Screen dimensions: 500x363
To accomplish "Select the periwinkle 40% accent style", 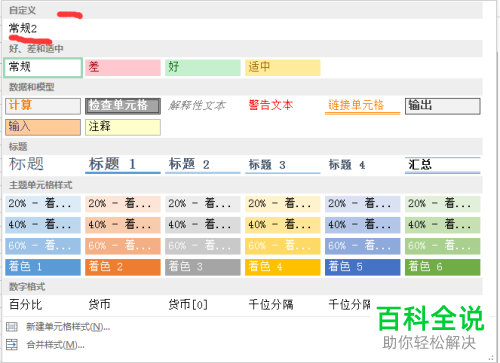I will coord(363,225).
